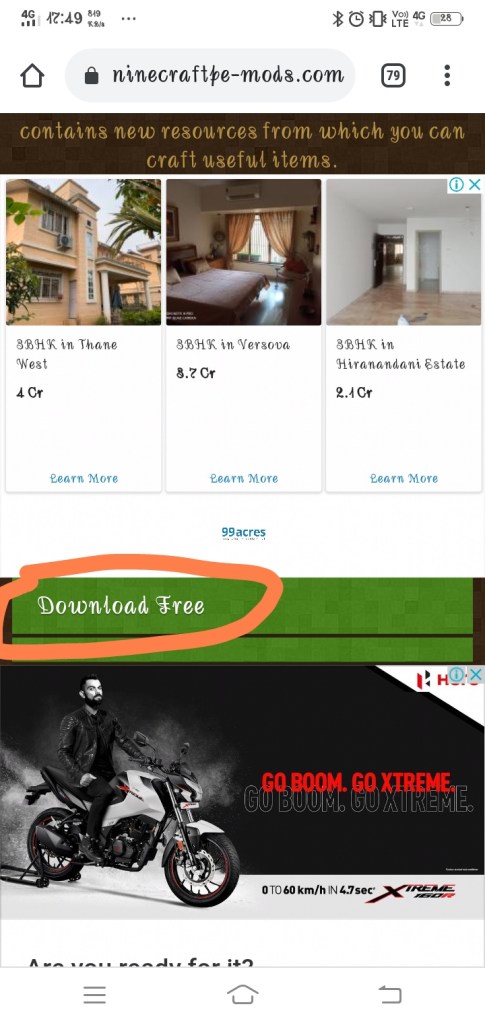Open the Thane West house photo
This screenshot has width=485, height=1023.
pos(84,252)
